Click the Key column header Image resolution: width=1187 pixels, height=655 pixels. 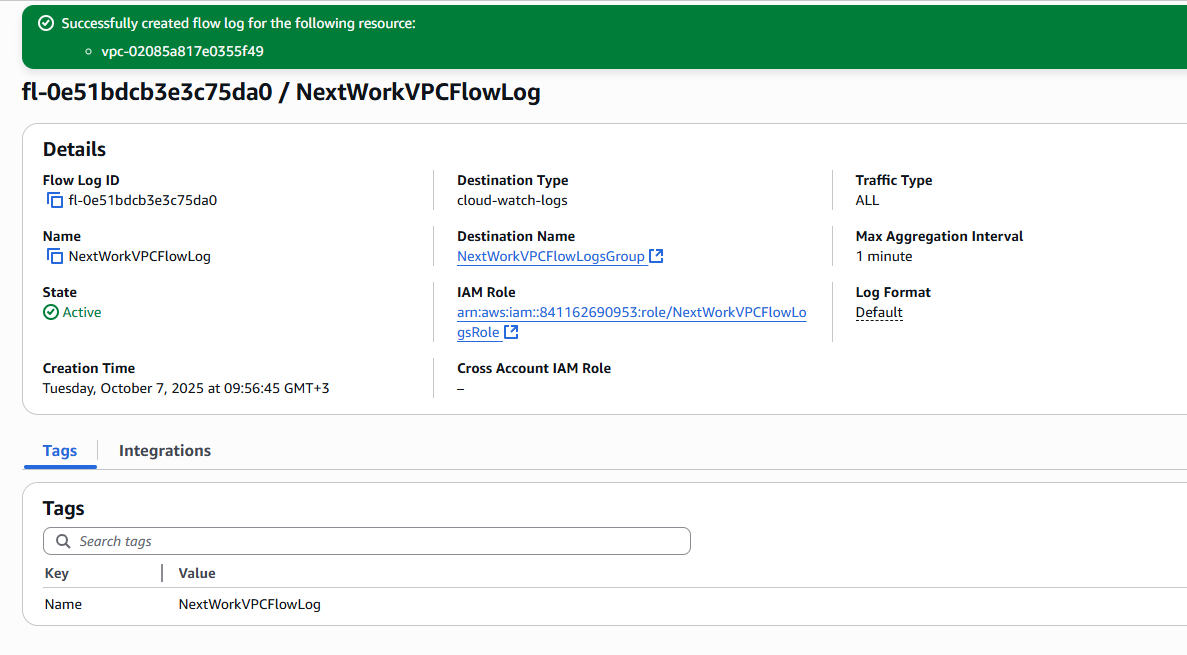pyautogui.click(x=57, y=573)
